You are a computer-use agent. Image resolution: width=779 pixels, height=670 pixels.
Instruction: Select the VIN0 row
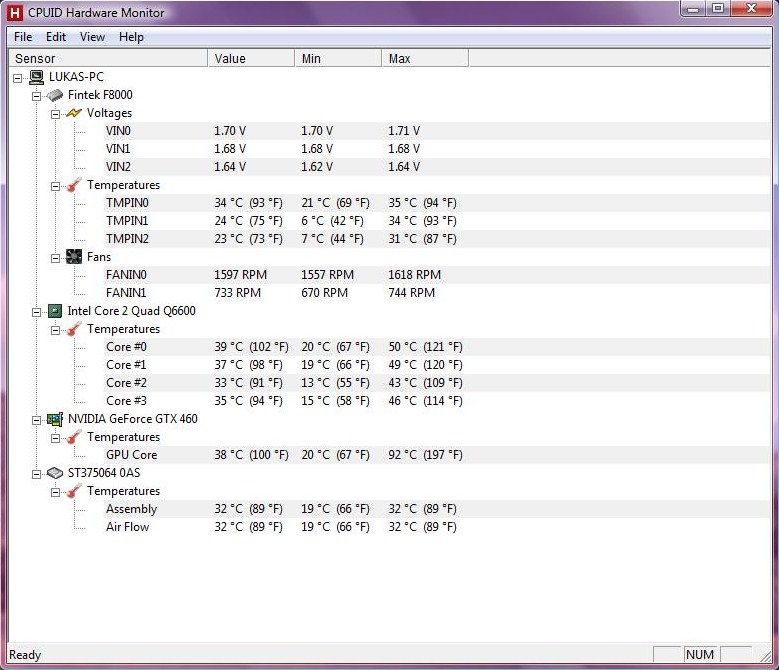point(437,131)
